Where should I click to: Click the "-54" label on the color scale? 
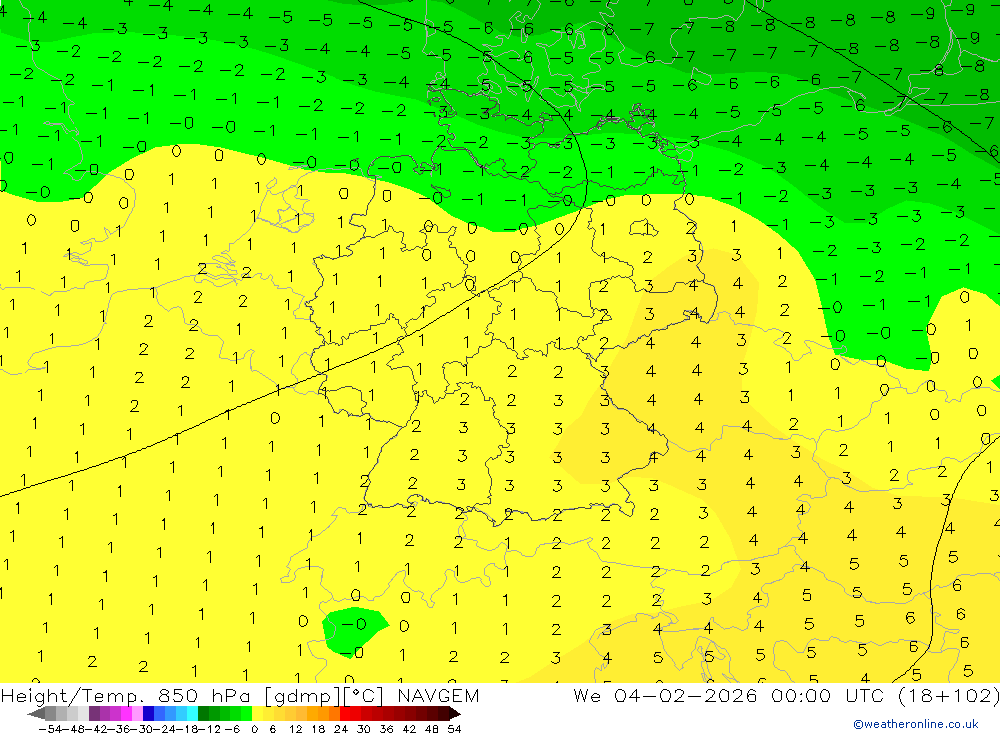pyautogui.click(x=50, y=729)
